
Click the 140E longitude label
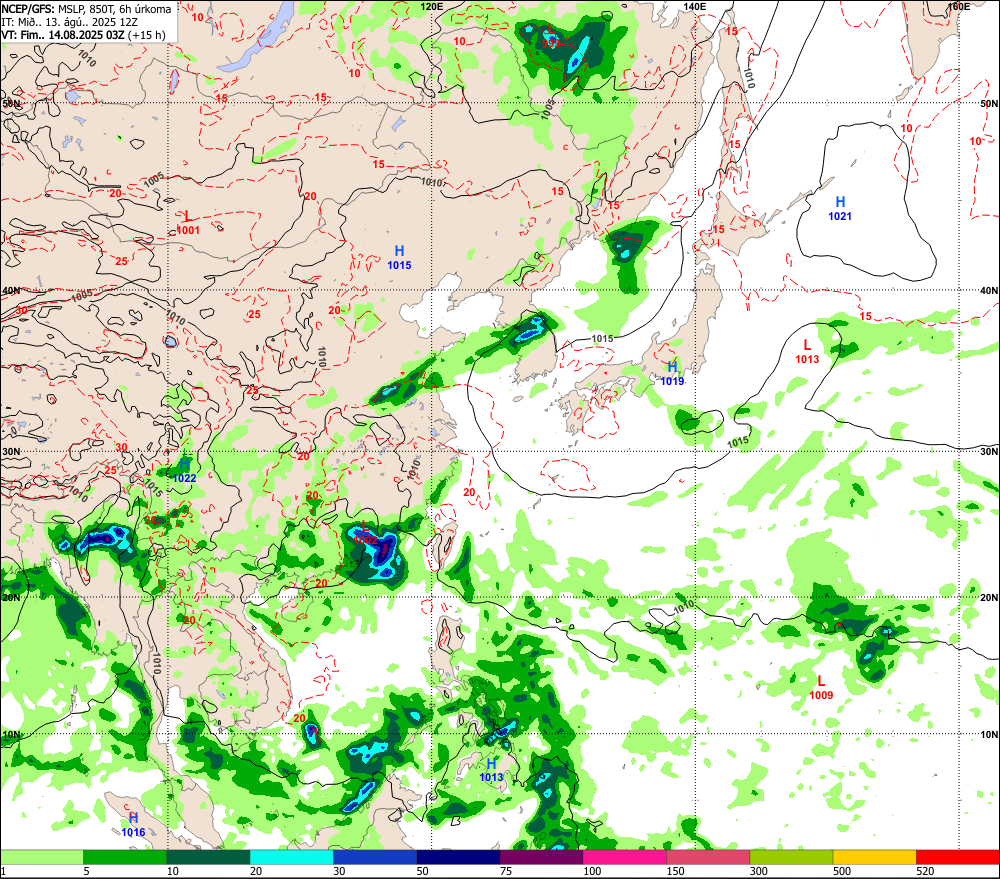695,6
